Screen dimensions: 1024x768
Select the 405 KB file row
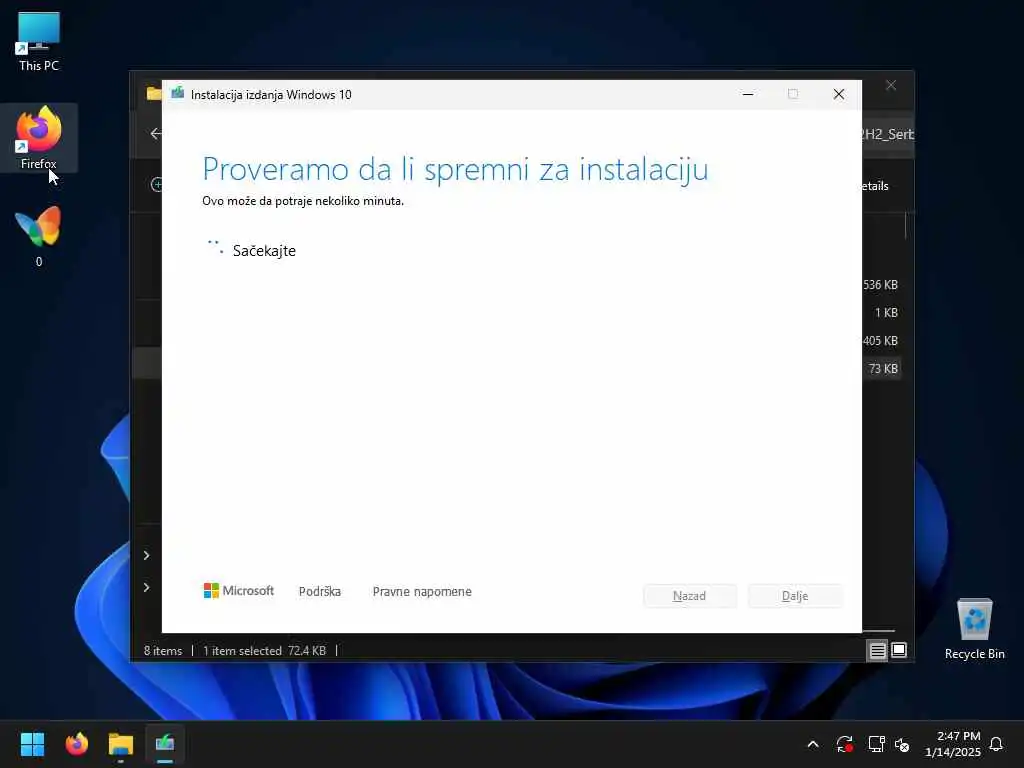click(x=880, y=341)
